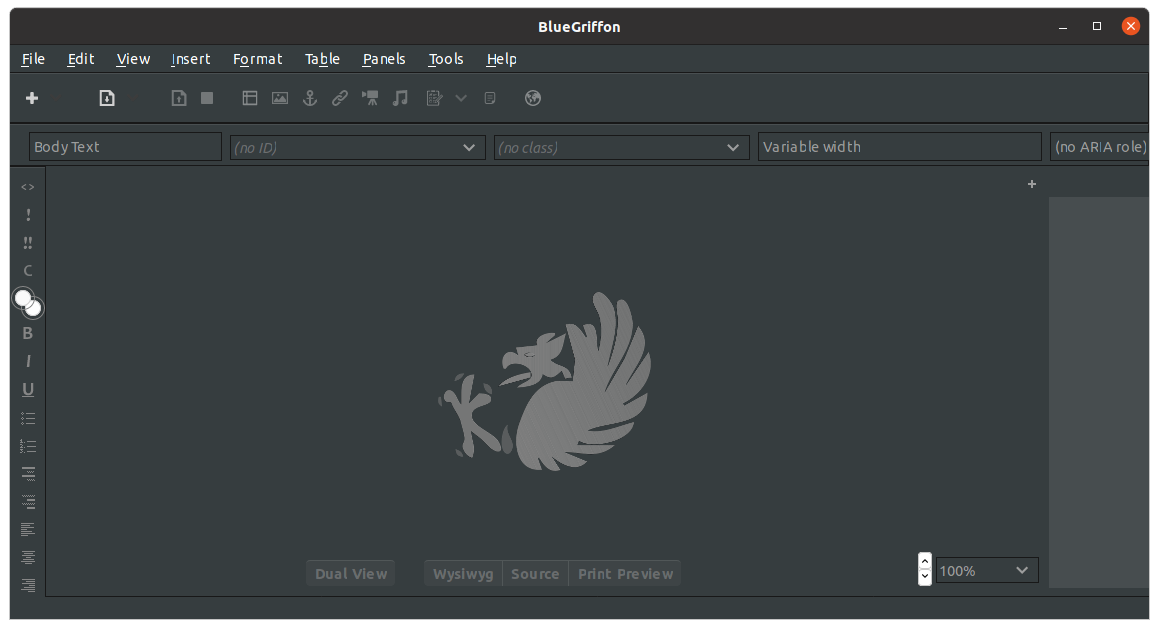Click the Print Preview button
Screen dimensions: 1159x629
625,574
